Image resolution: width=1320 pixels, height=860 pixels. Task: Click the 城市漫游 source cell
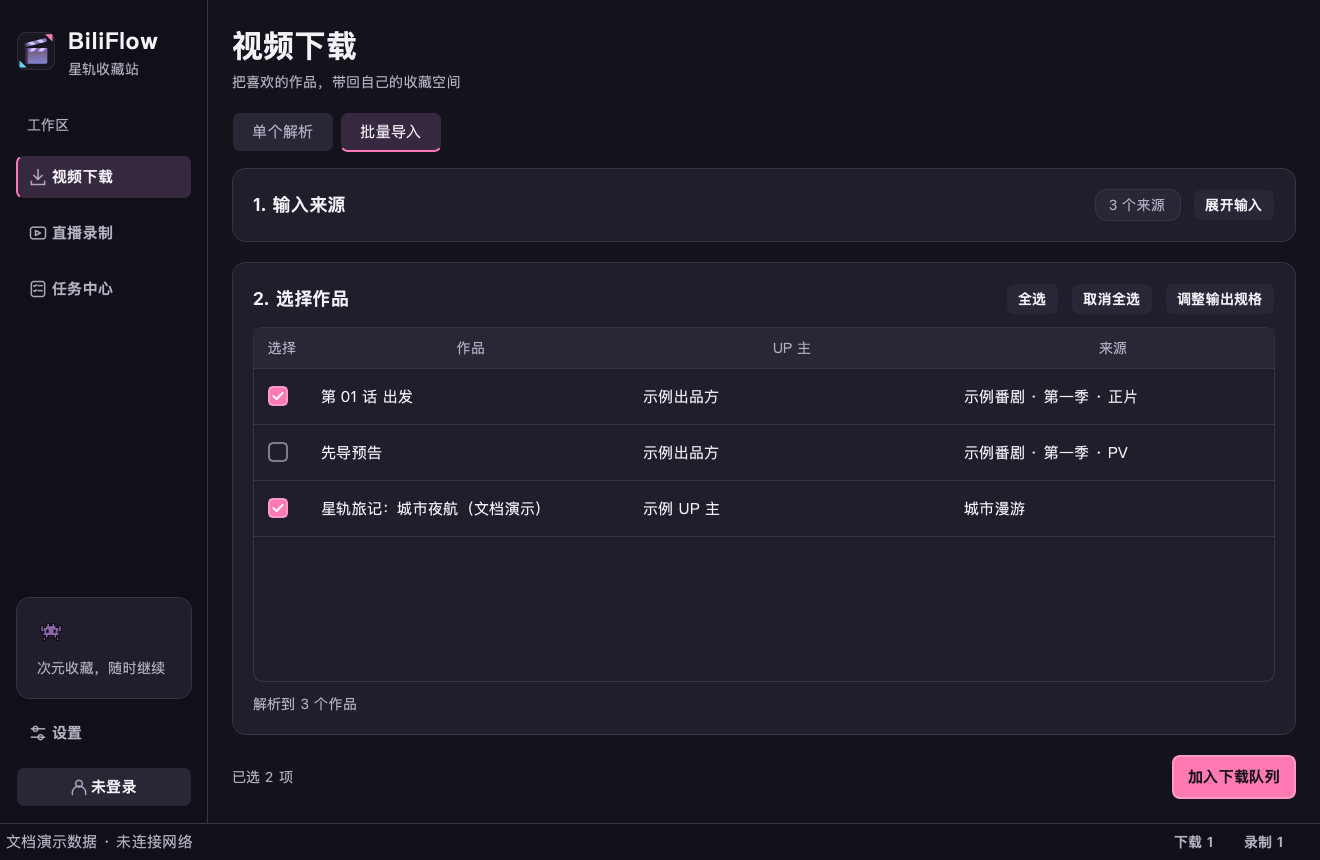point(994,509)
